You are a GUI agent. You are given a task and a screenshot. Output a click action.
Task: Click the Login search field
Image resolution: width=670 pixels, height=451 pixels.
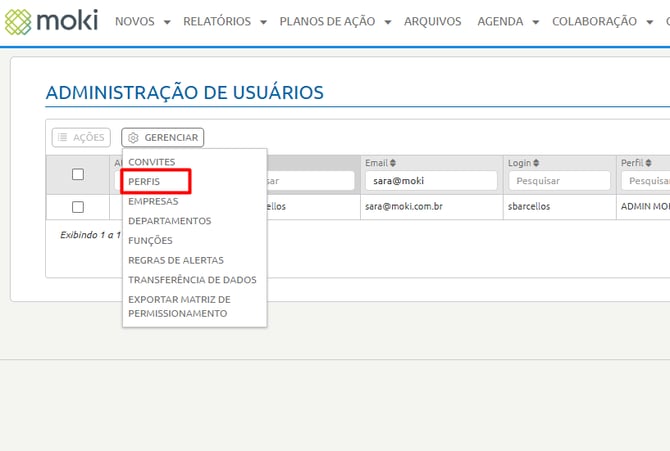pyautogui.click(x=559, y=181)
